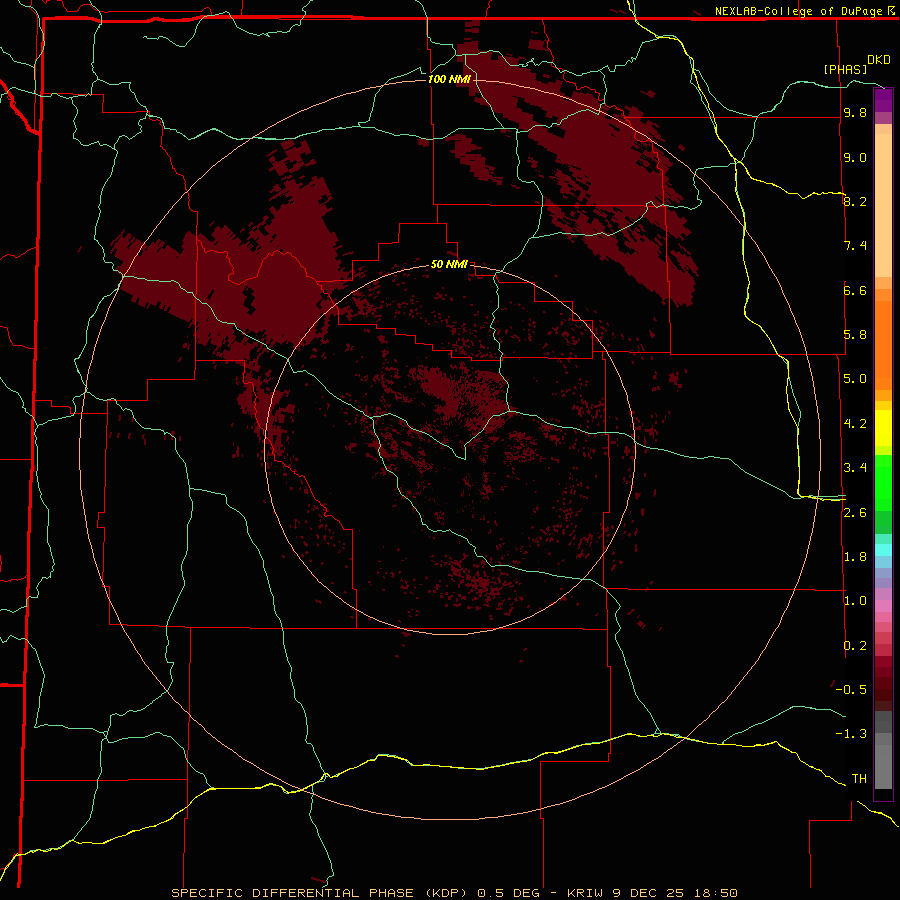Click the NEXLAB-College of DuPage credit text
The image size is (900, 900).
798,11
